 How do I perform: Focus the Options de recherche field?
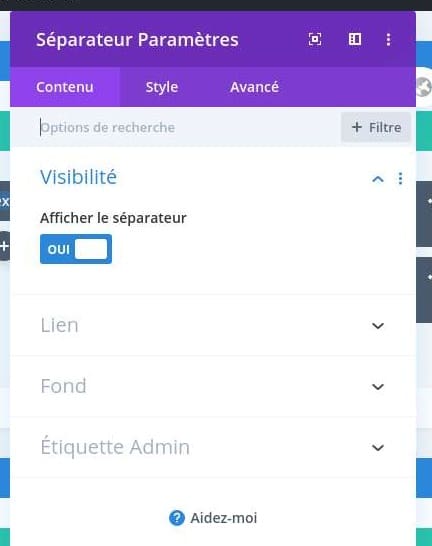186,127
